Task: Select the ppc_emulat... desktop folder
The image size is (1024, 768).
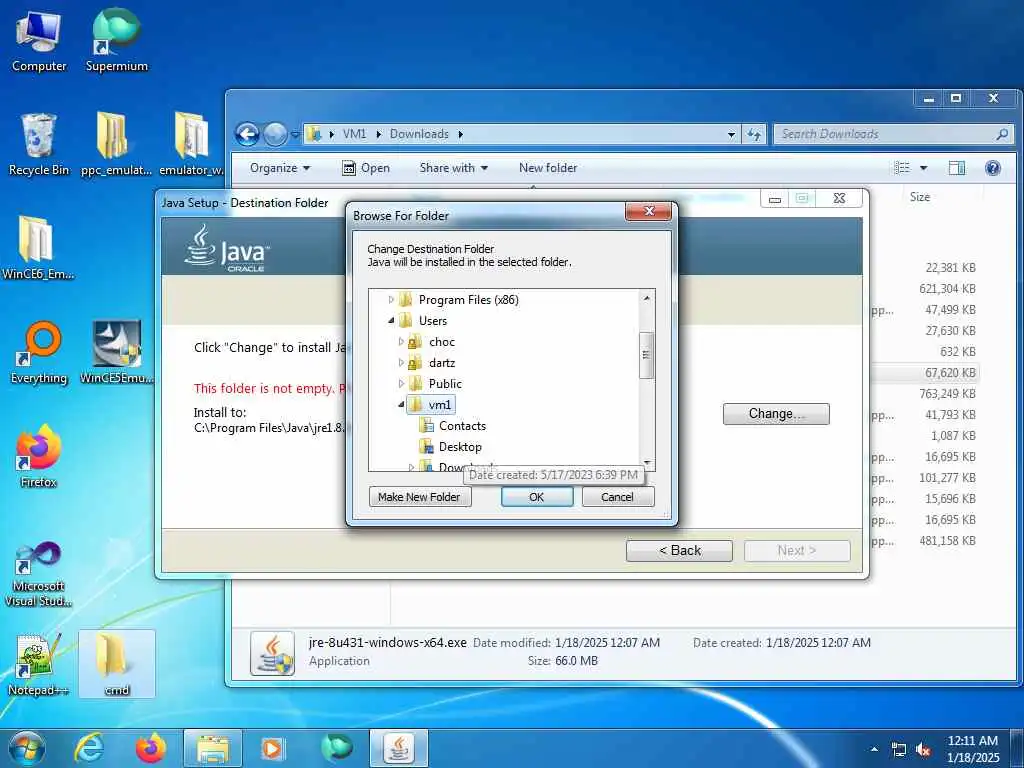Action: click(116, 145)
